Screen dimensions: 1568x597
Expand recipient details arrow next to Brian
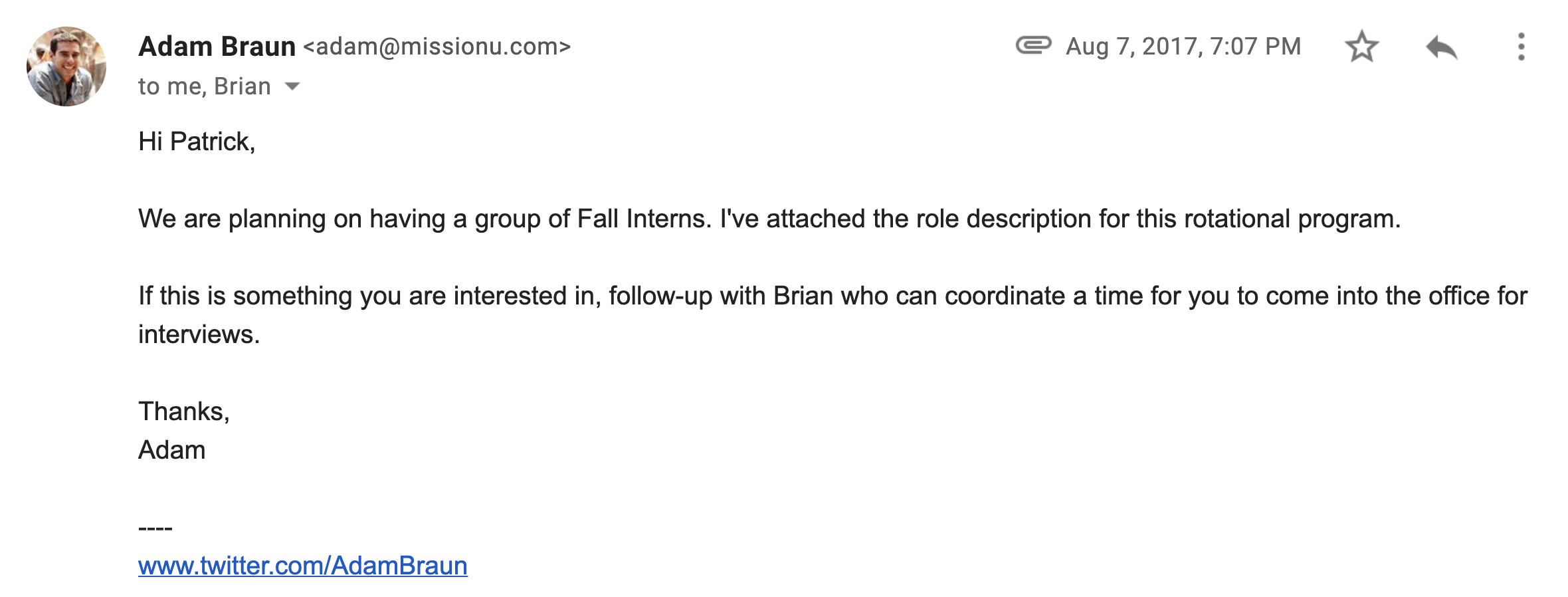point(292,86)
